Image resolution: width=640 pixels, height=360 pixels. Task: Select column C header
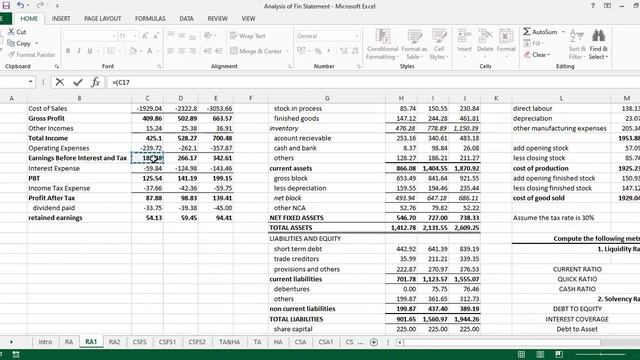click(147, 98)
